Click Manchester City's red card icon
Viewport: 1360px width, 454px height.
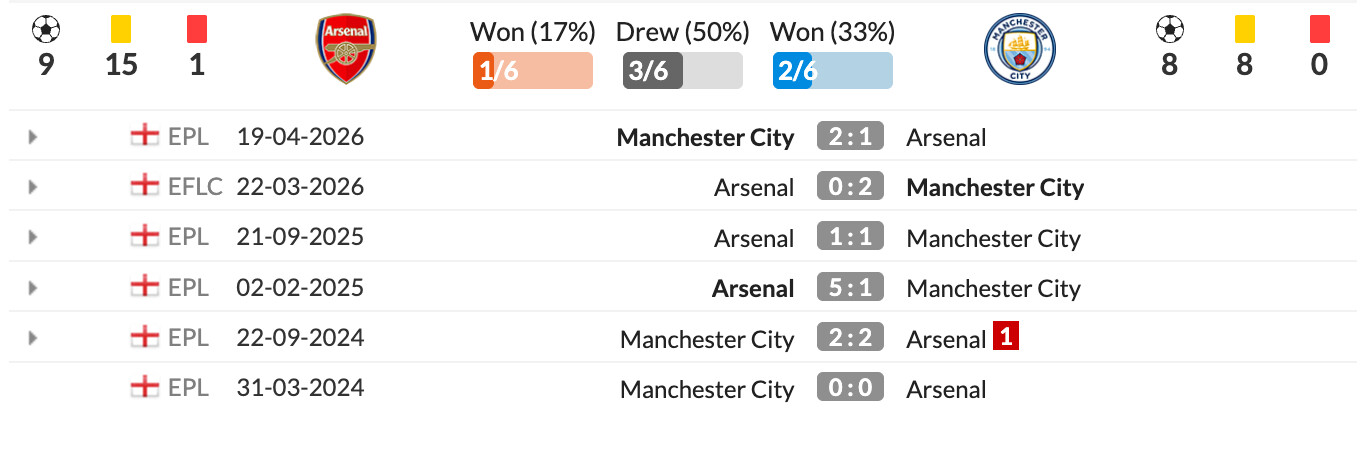pyautogui.click(x=1319, y=30)
